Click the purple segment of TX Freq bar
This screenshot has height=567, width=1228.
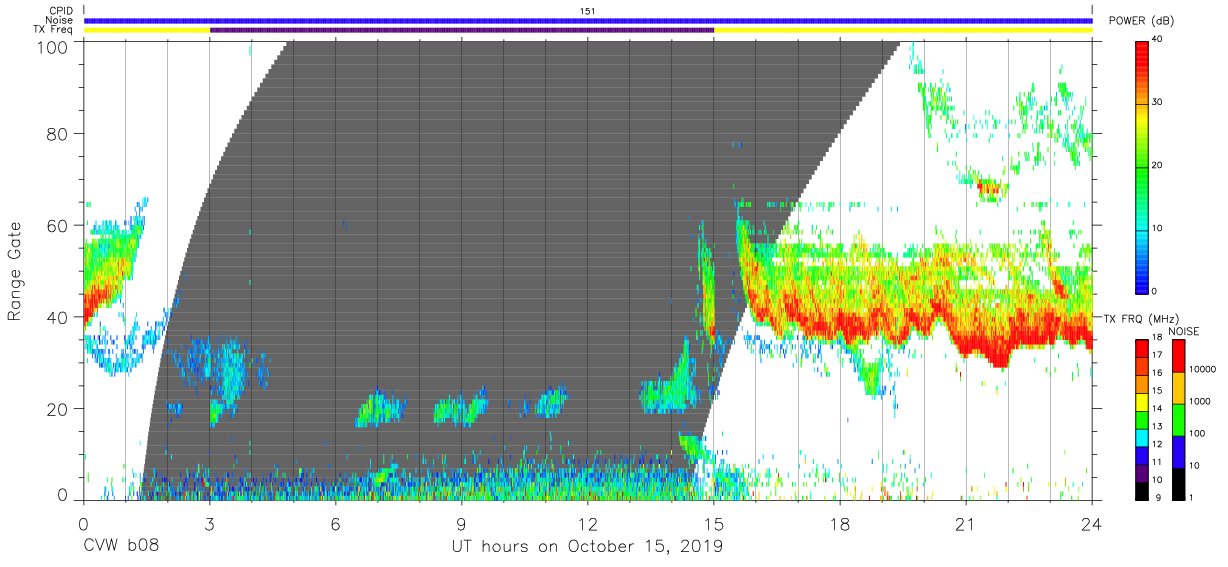[462, 30]
